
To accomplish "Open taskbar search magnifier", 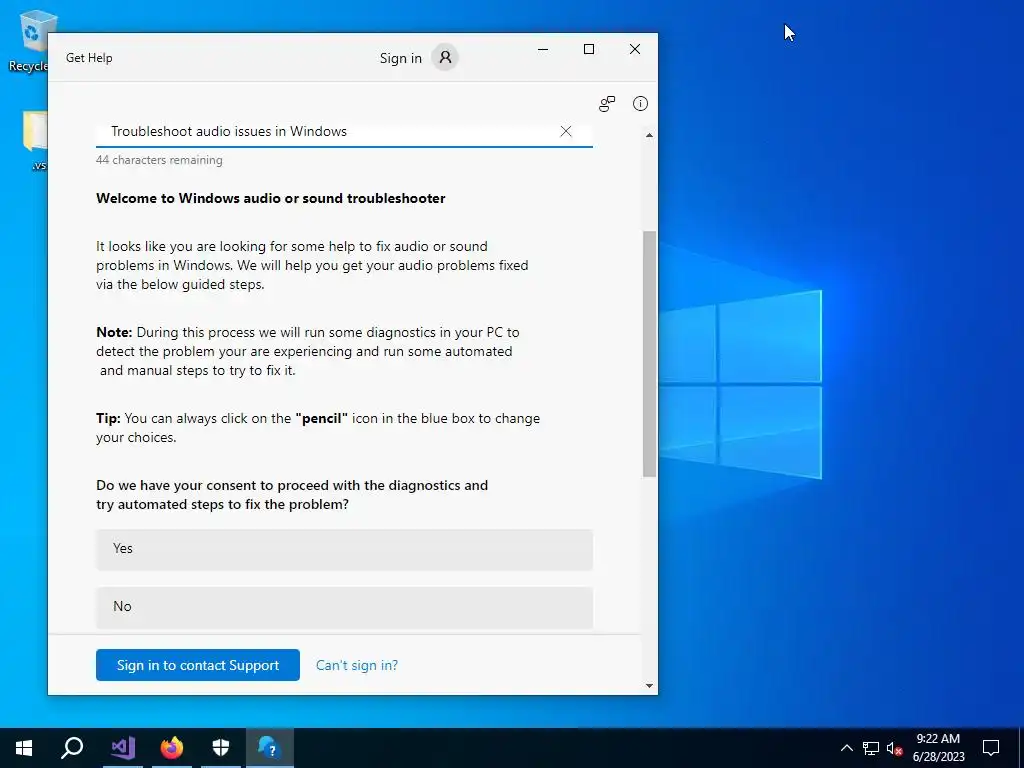I will (x=72, y=748).
